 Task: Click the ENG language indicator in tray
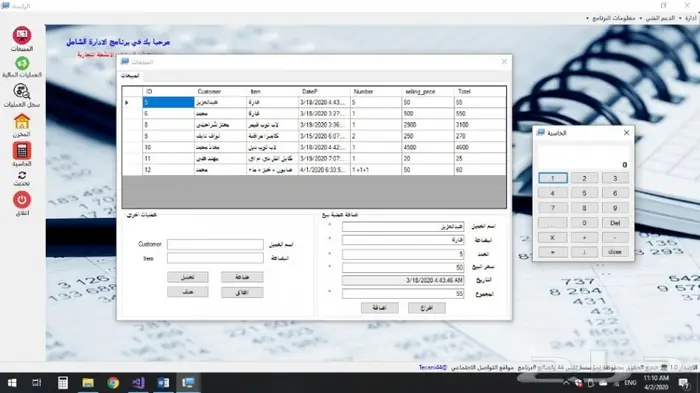click(630, 383)
